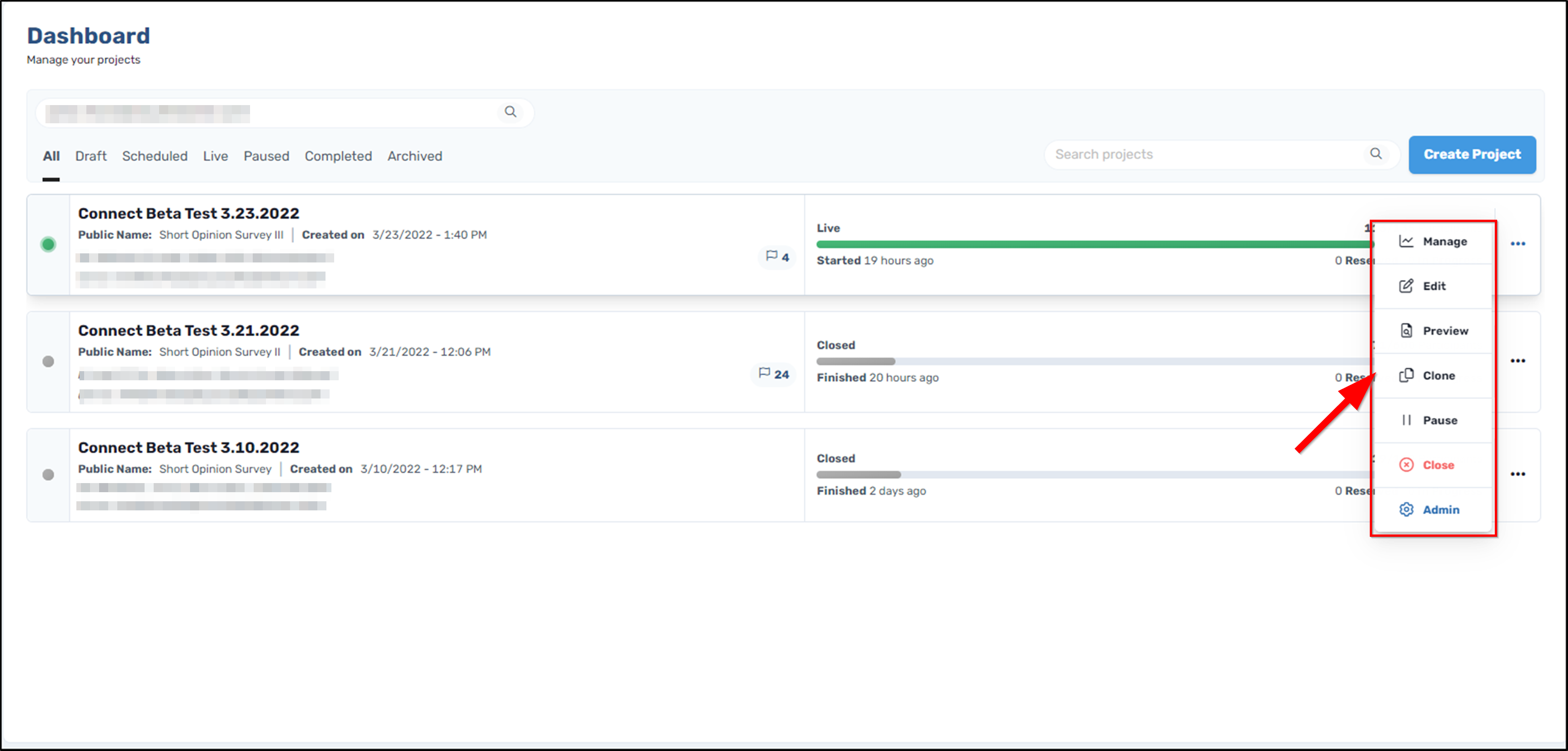Open Connect Beta Test 3.21.2022 project title

189,330
